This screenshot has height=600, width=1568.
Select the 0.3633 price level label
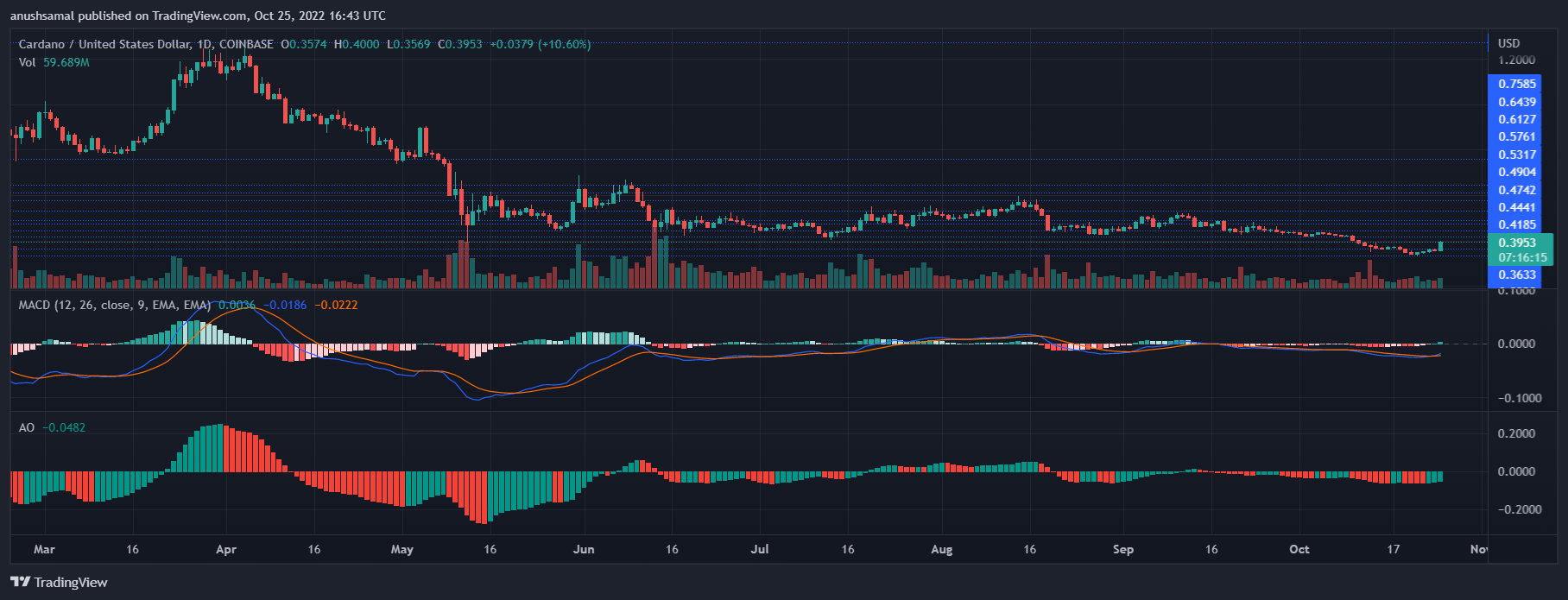pyautogui.click(x=1517, y=275)
